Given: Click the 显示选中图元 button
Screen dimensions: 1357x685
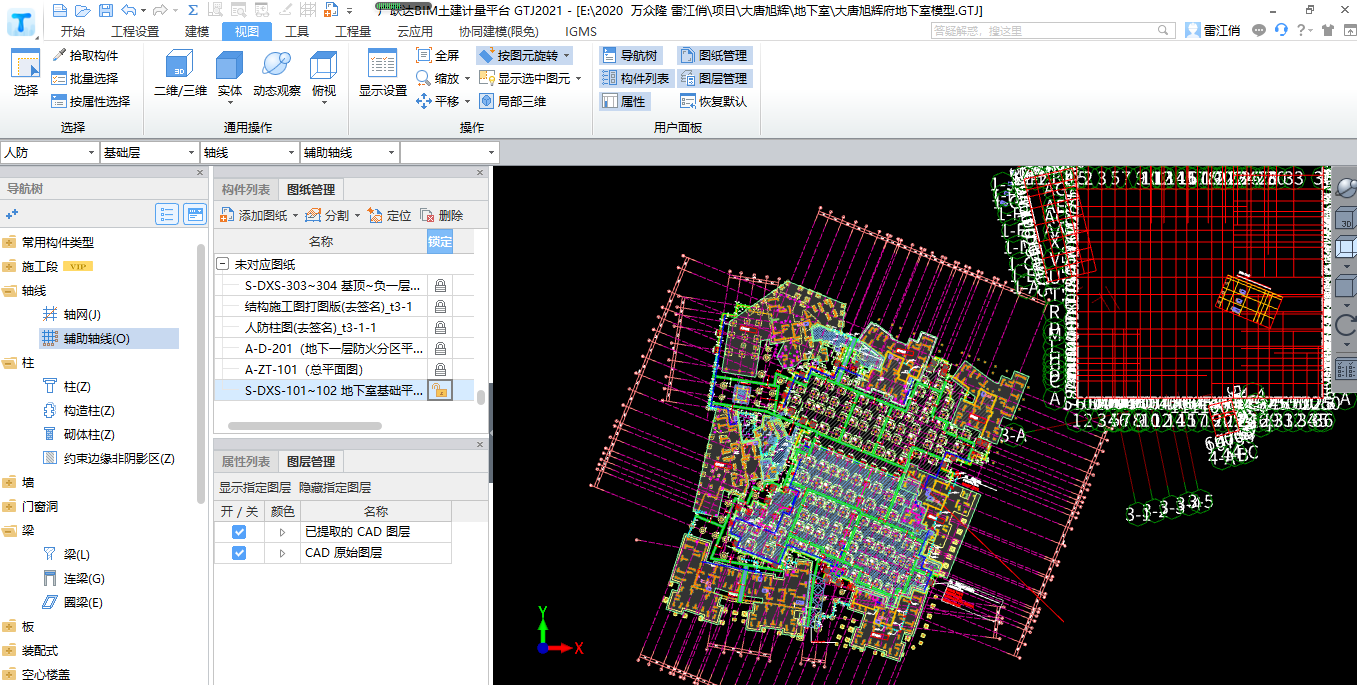Looking at the screenshot, I should 525,78.
